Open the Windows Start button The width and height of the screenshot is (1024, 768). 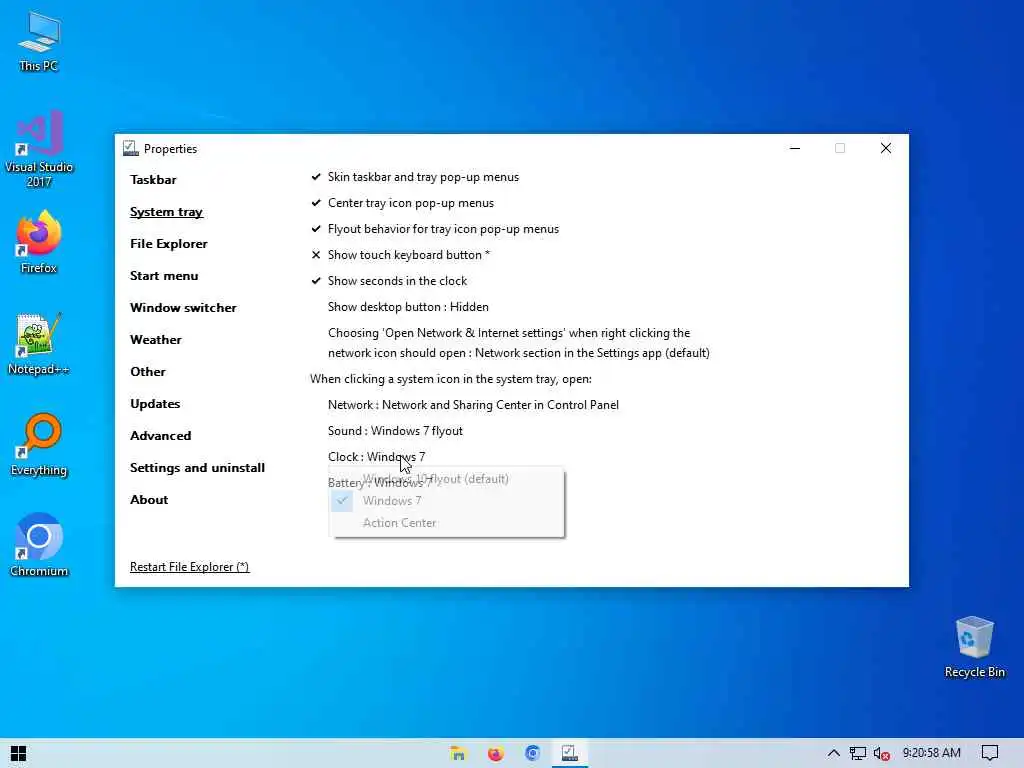click(18, 754)
